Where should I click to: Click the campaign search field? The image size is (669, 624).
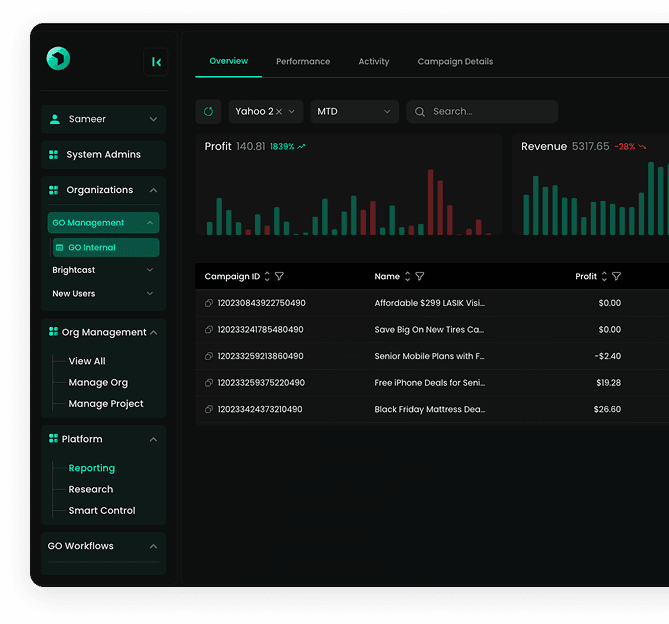pos(490,112)
